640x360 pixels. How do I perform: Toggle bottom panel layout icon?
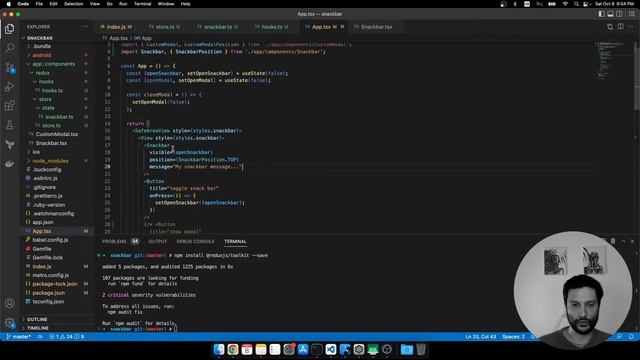(611, 14)
